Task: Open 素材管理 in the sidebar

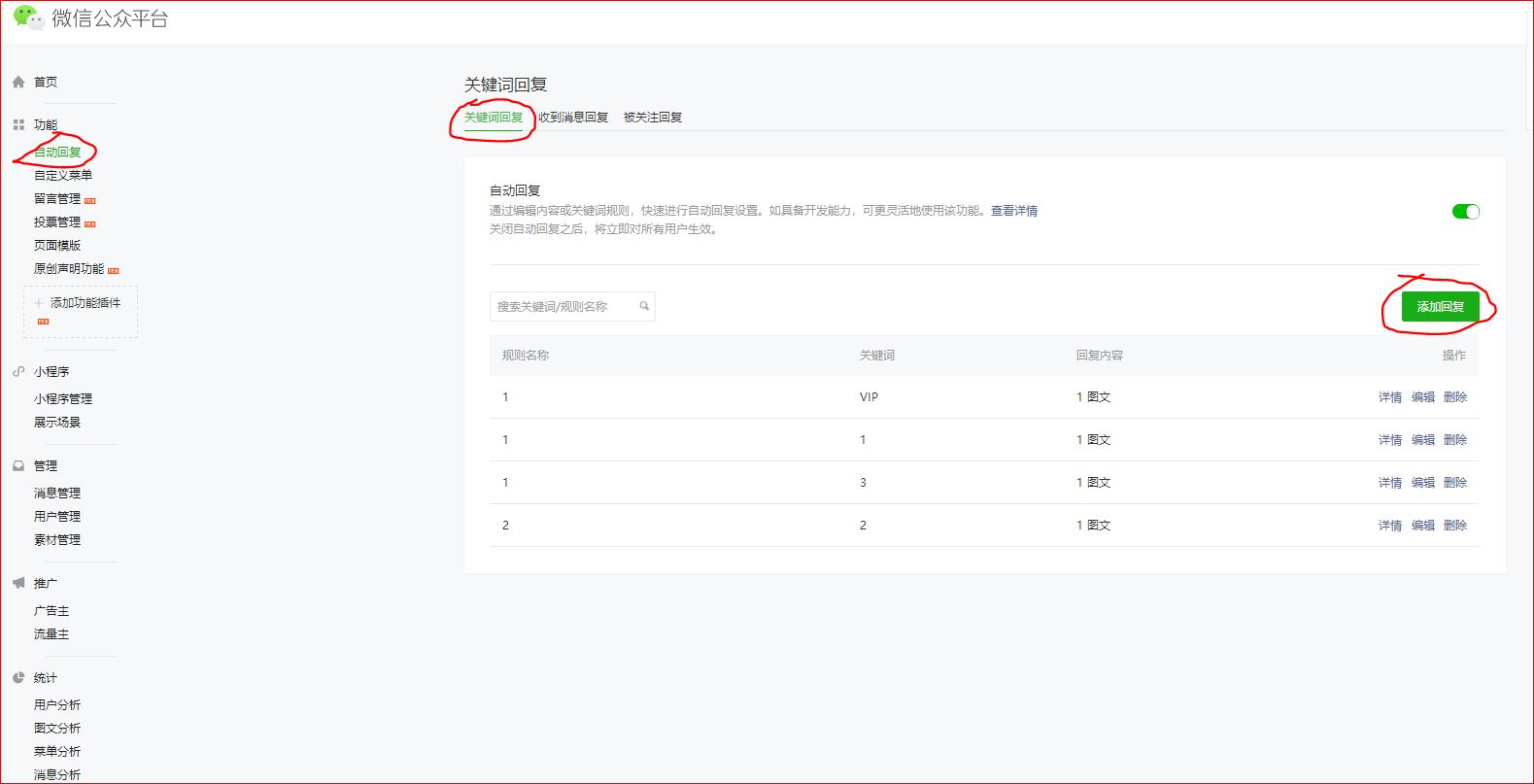Action: point(57,540)
